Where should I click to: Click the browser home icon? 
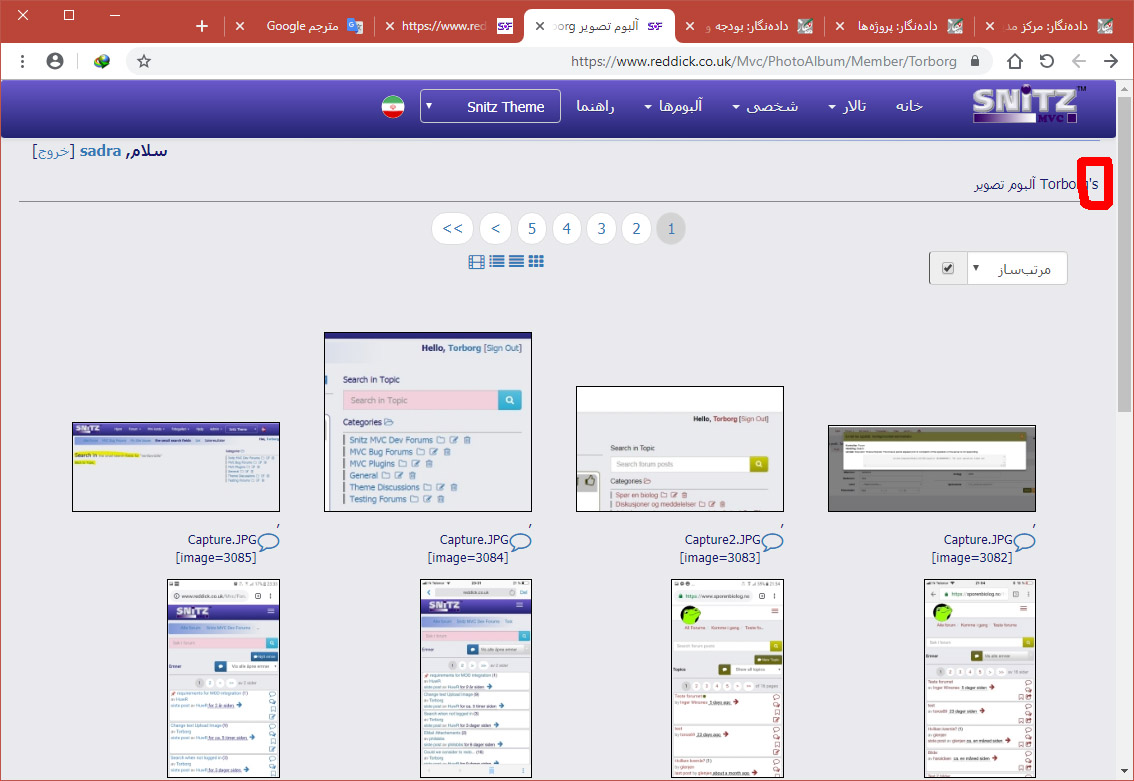[x=1014, y=61]
